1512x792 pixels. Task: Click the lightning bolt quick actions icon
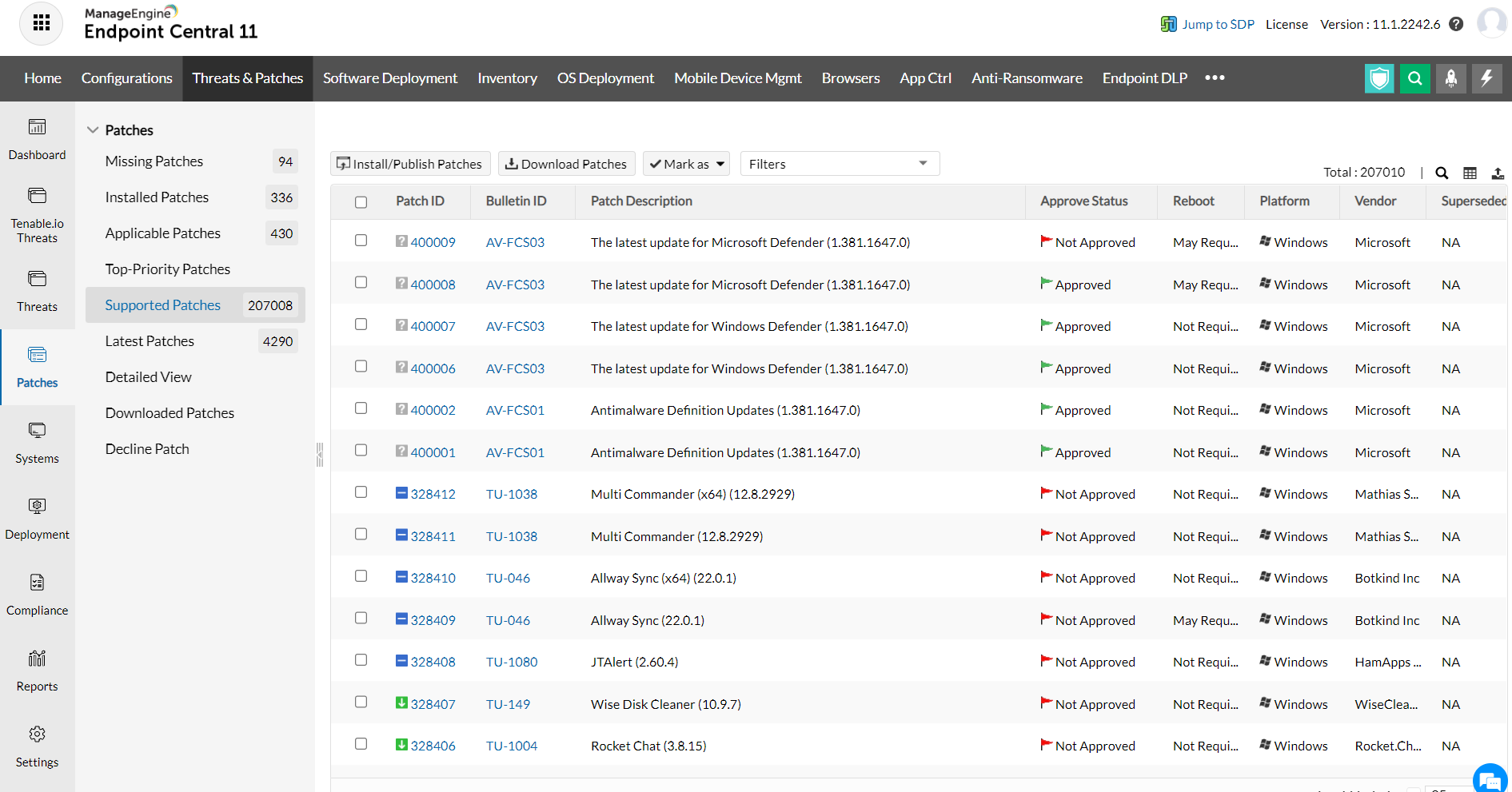[x=1486, y=78]
